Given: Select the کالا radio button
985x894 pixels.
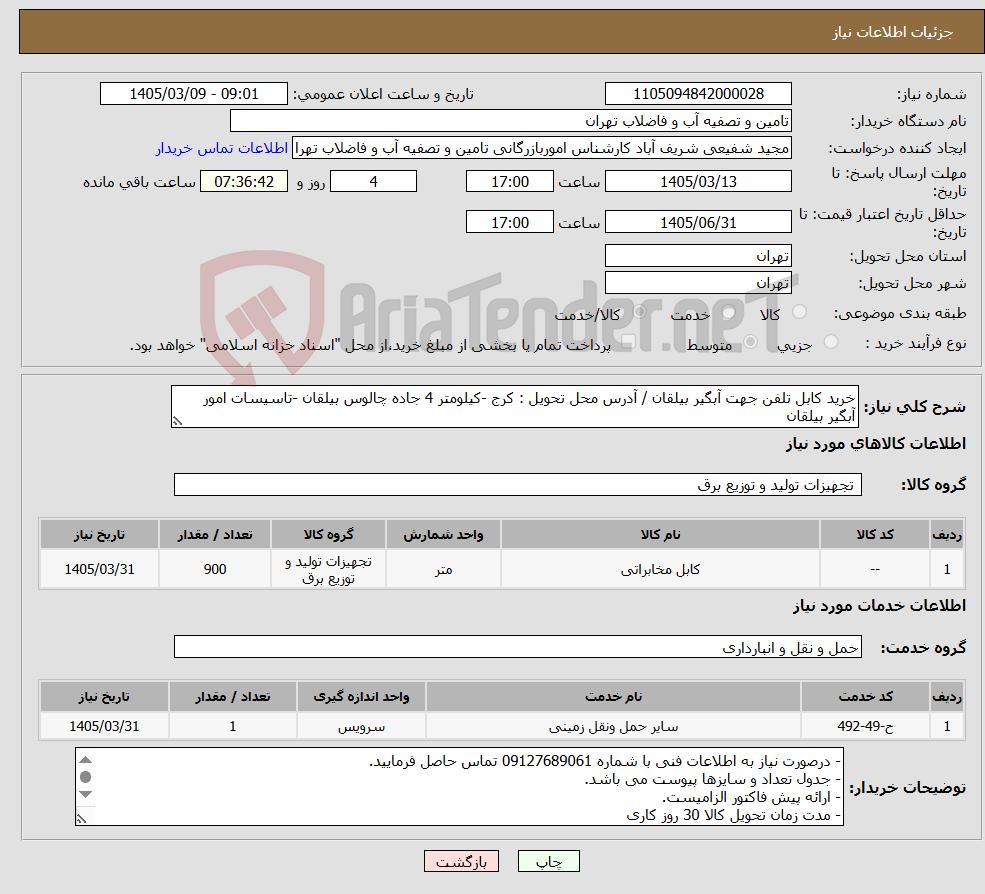Looking at the screenshot, I should (x=800, y=312).
